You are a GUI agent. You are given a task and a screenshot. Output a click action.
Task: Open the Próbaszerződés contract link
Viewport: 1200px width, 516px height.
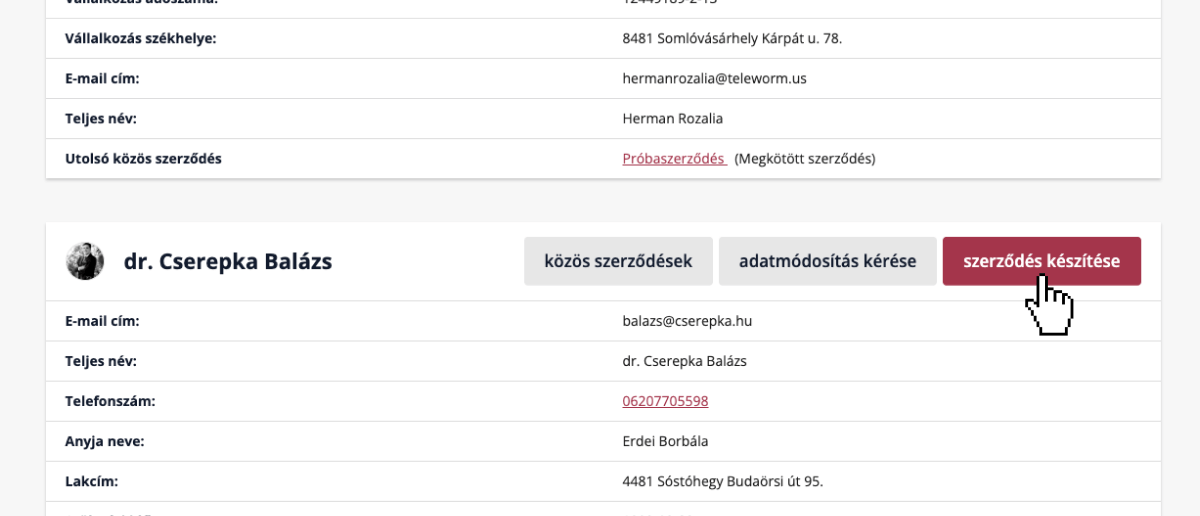673,159
